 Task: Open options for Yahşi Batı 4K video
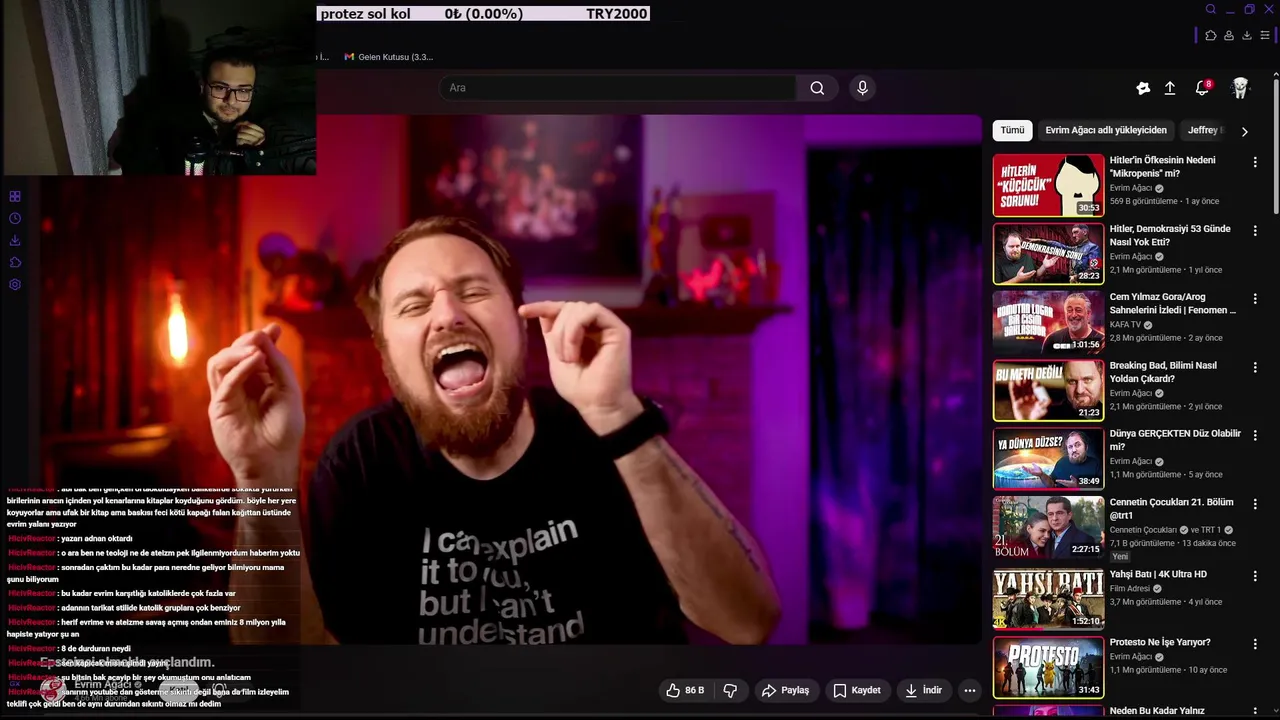point(1255,577)
